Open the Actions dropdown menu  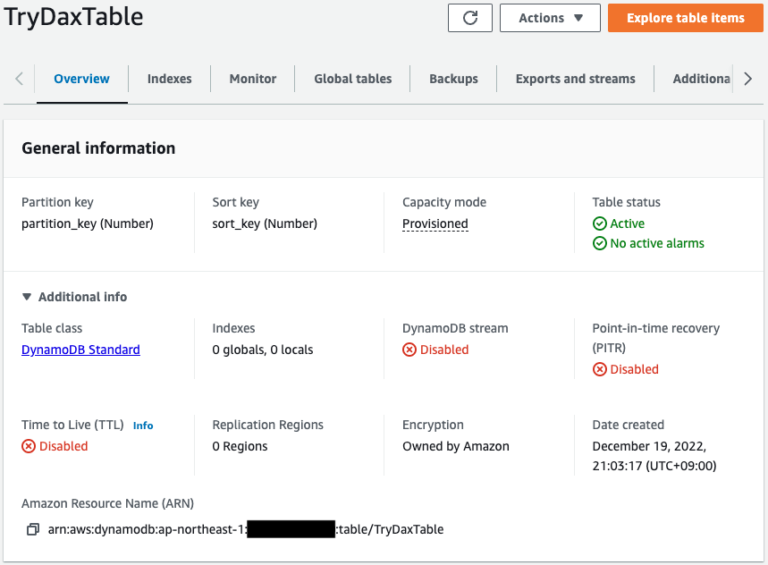tap(549, 18)
